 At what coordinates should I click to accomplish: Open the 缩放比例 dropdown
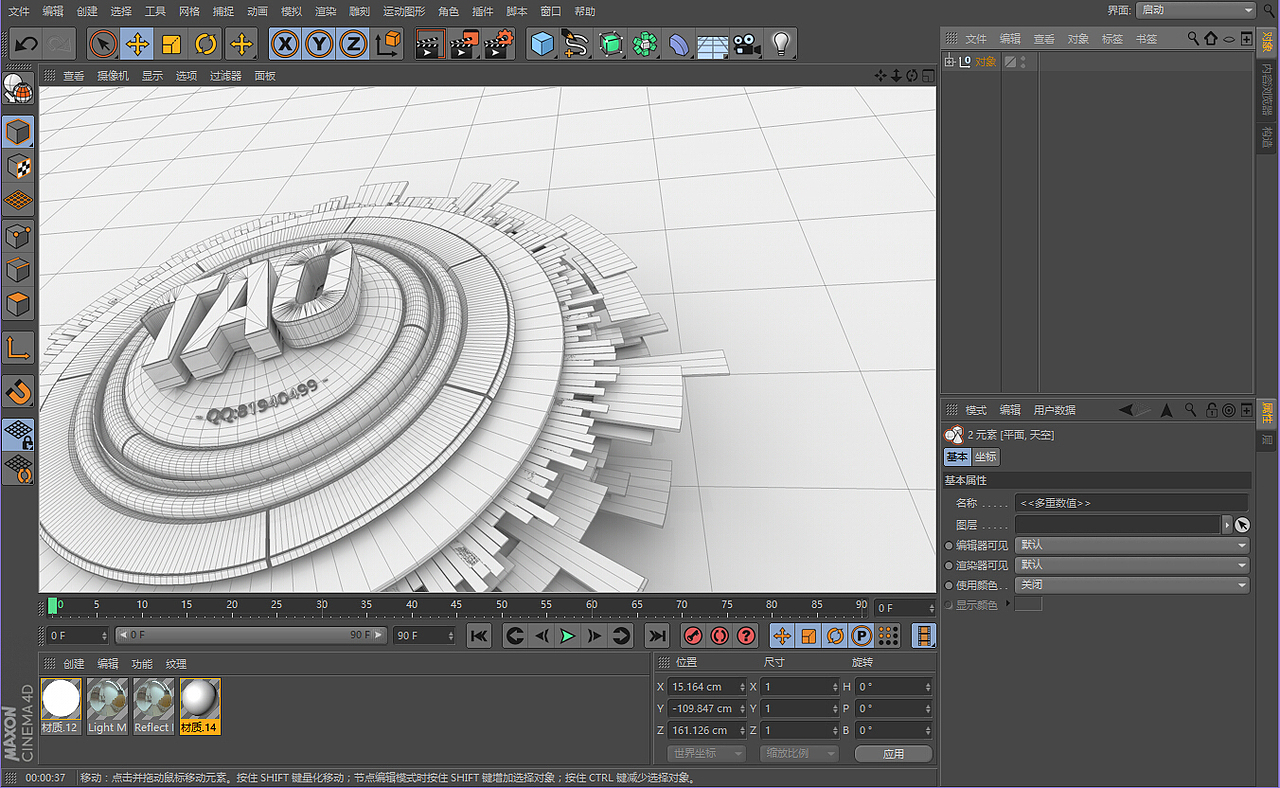[798, 753]
